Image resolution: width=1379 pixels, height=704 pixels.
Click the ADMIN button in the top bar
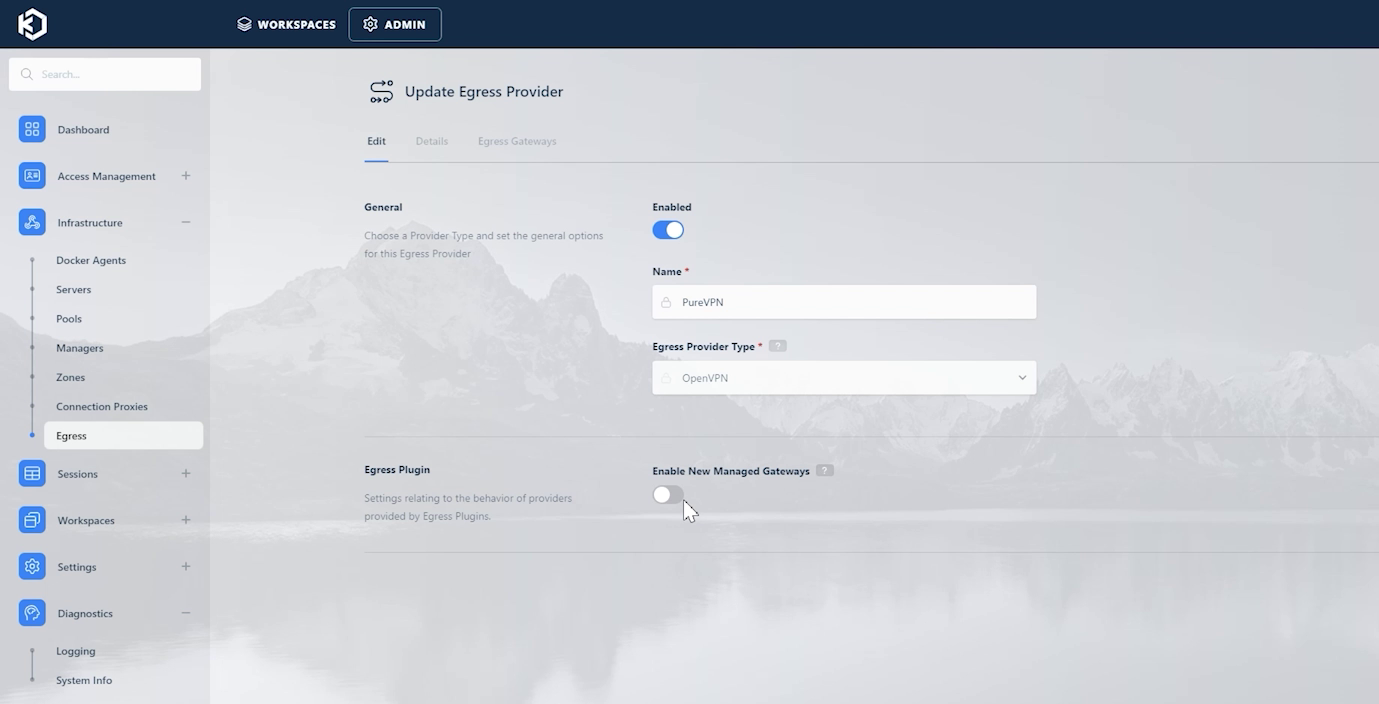coord(394,24)
